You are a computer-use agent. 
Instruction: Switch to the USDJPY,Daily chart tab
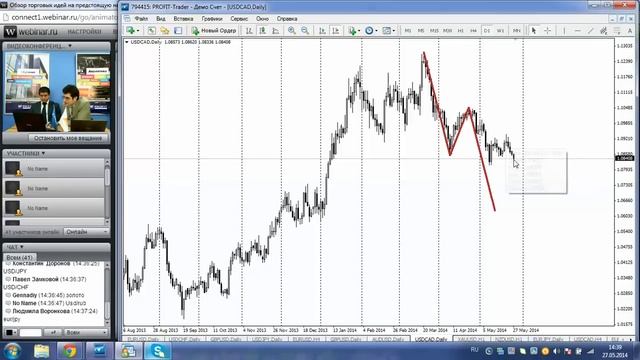click(x=267, y=339)
